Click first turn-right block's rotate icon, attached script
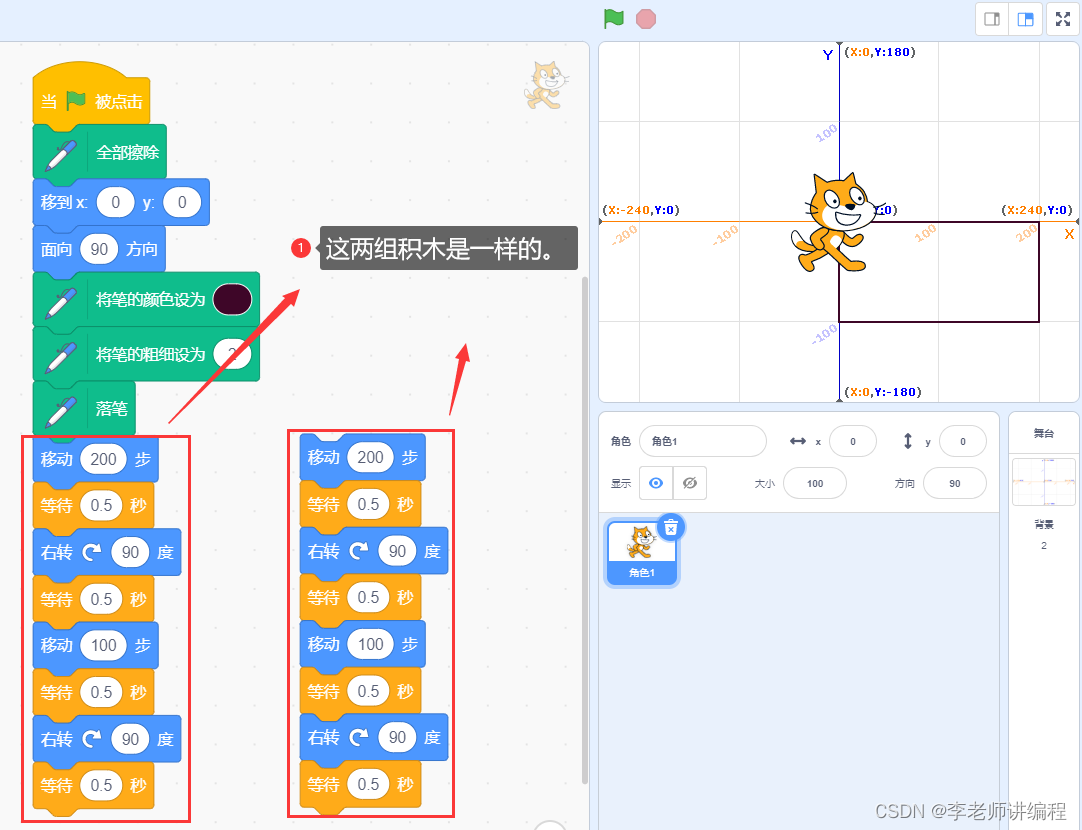 point(92,552)
